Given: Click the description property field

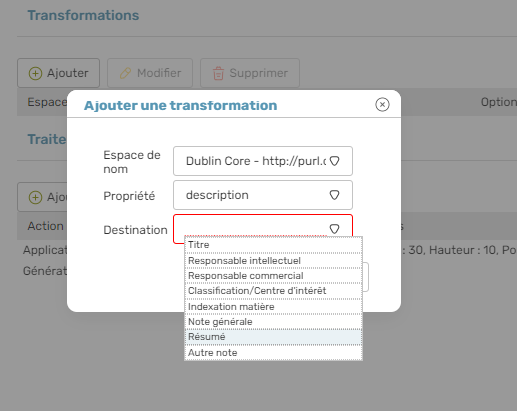Looking at the screenshot, I should (263, 195).
